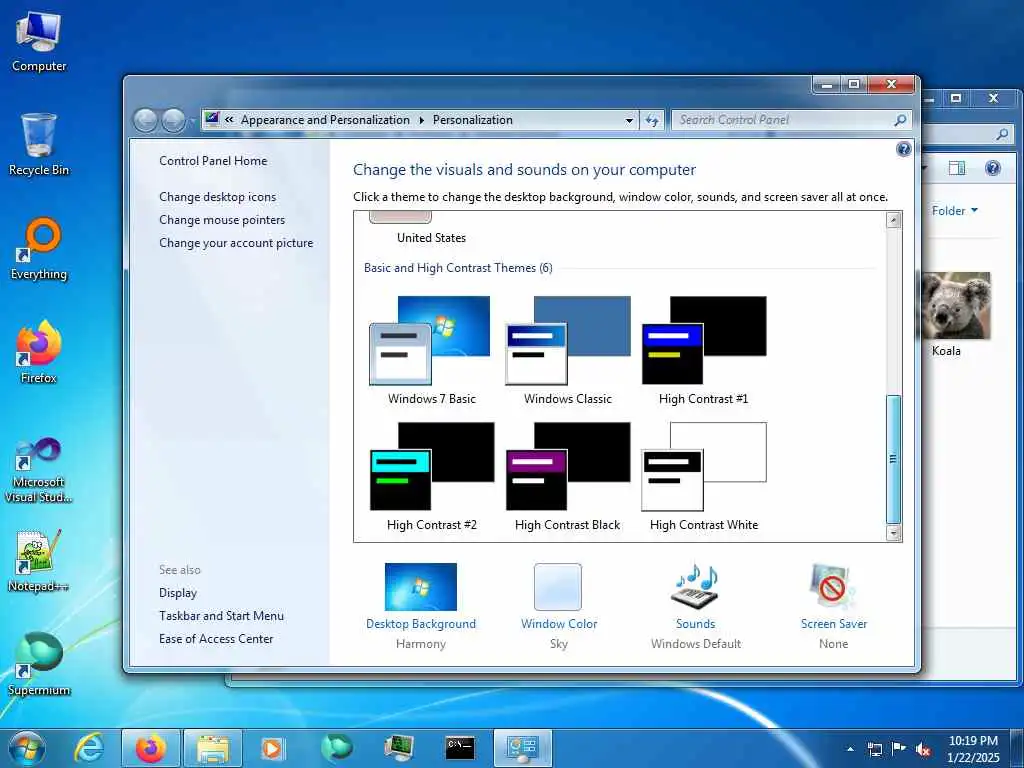1024x768 pixels.
Task: Launch Internet Explorer from the taskbar
Action: pos(89,748)
